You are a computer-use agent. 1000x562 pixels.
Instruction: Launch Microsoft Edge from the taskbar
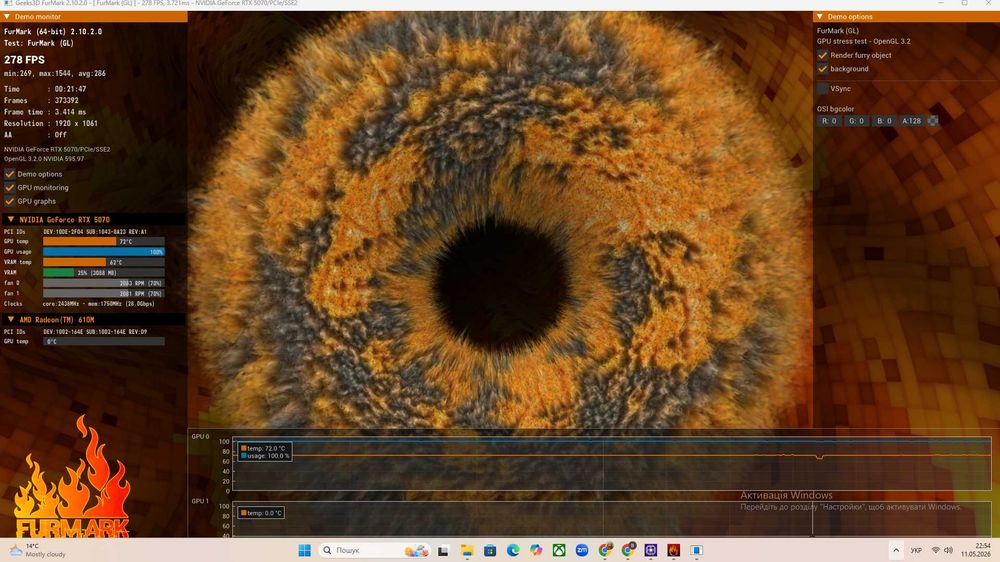[x=513, y=550]
